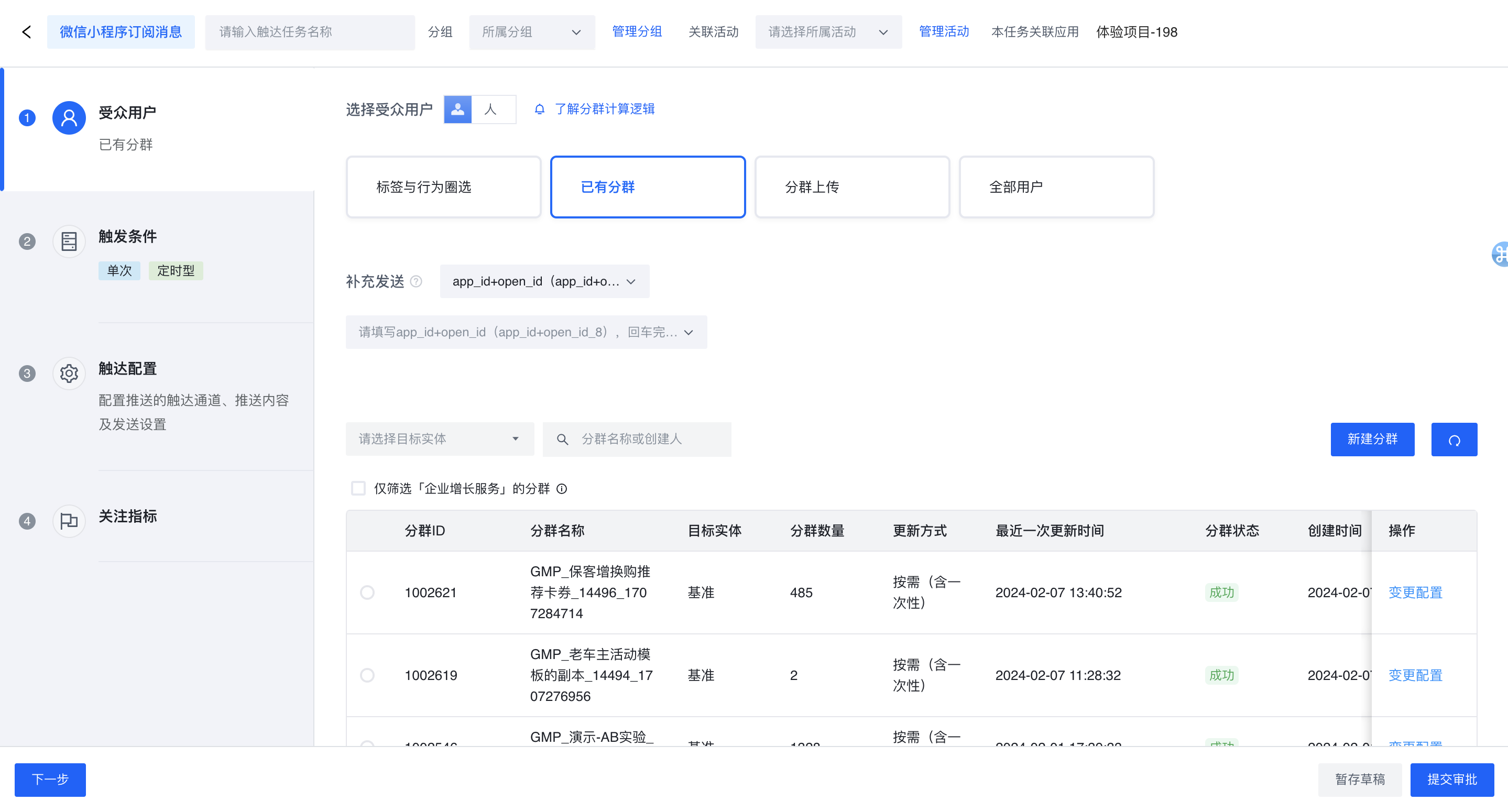Click the back arrow icon
This screenshot has width=1508, height=812.
(x=26, y=32)
